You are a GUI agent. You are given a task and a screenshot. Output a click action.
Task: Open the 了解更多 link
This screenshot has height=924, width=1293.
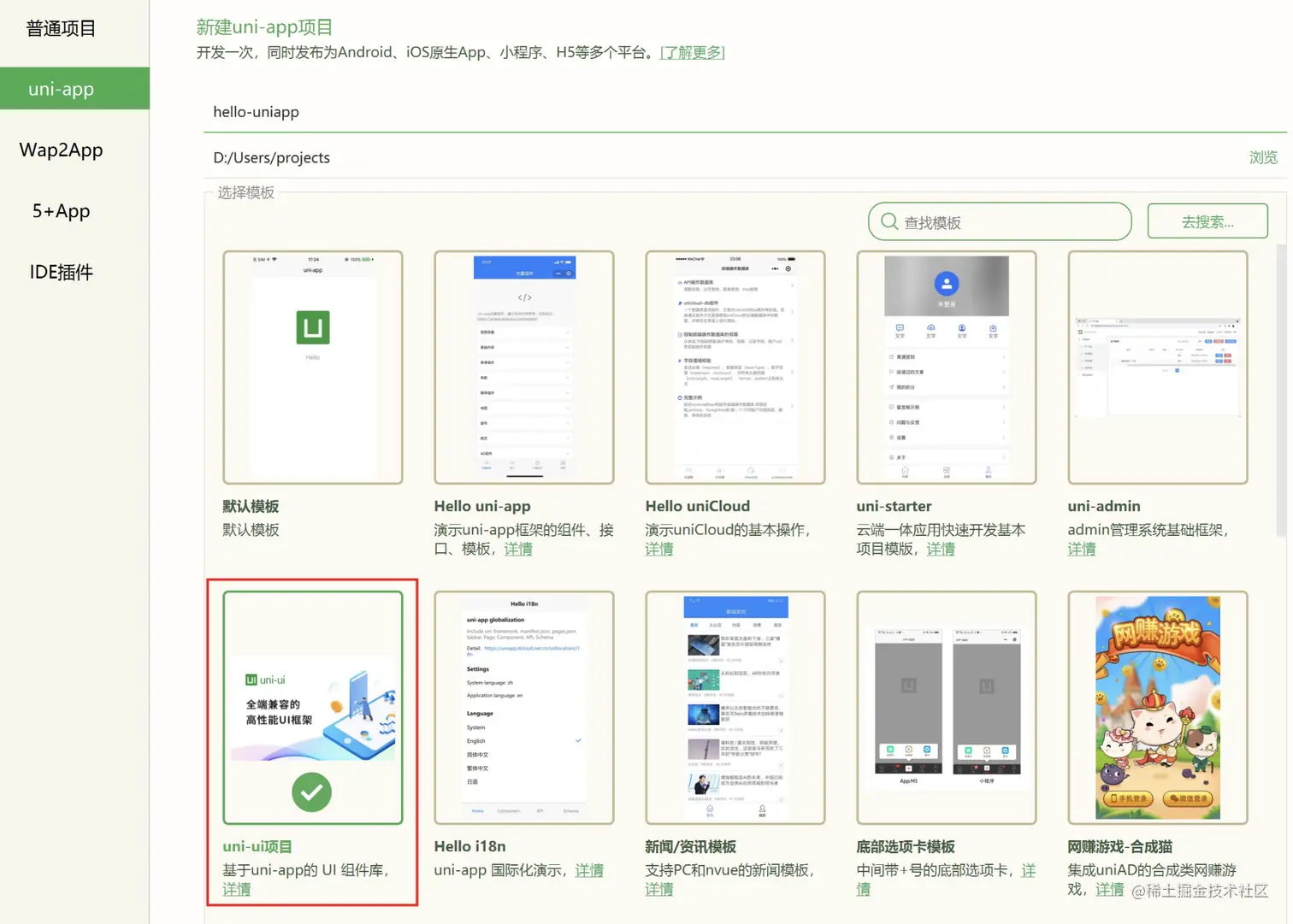693,52
